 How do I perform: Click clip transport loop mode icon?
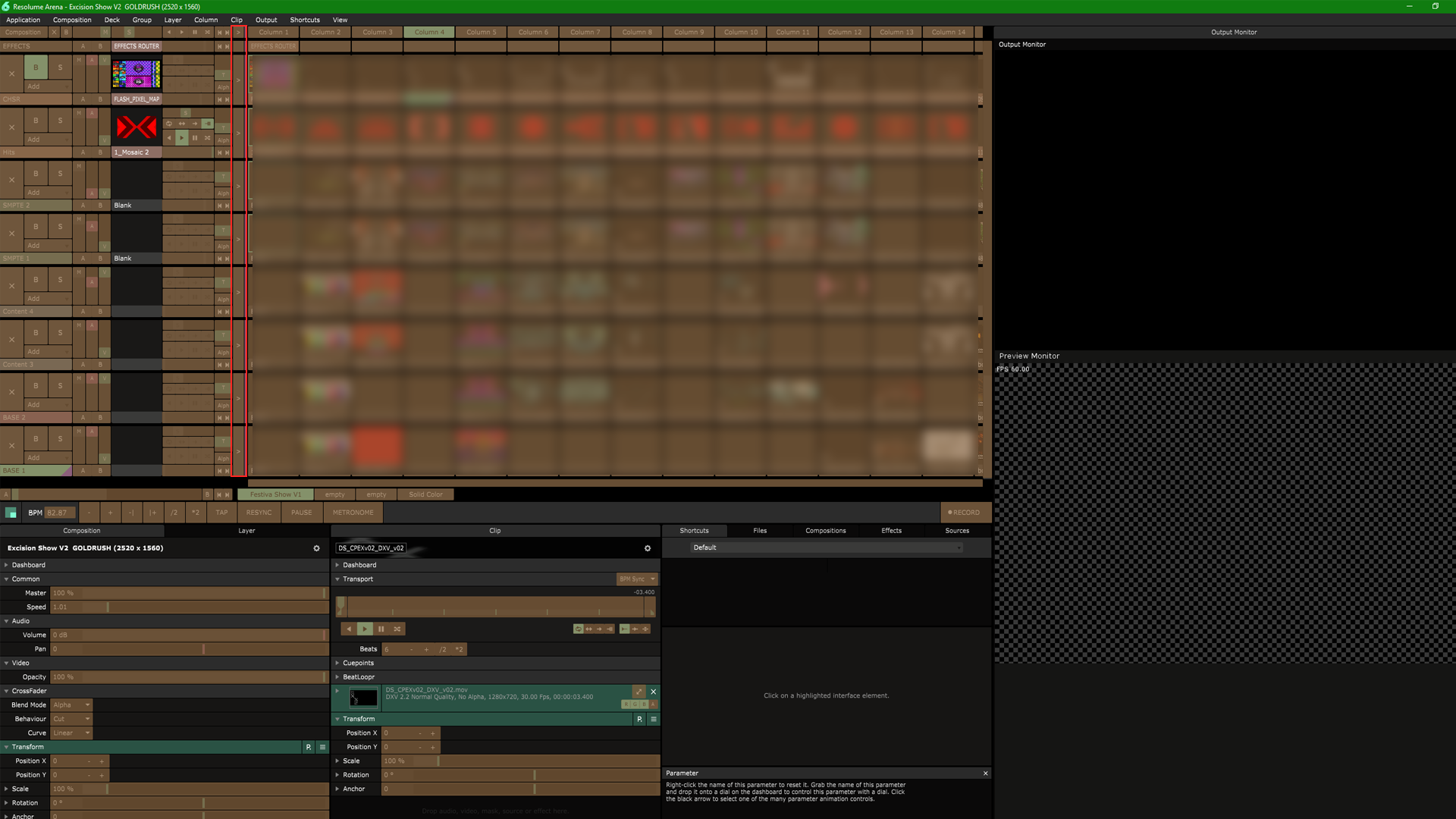pos(578,629)
